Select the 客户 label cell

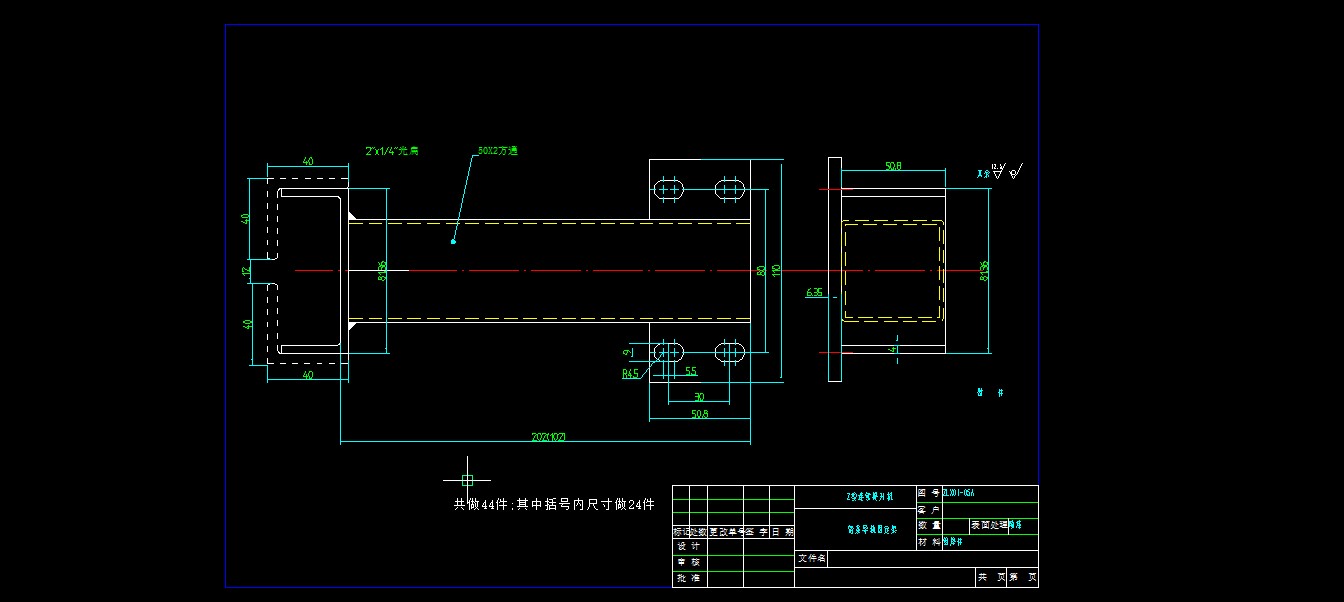[929, 510]
